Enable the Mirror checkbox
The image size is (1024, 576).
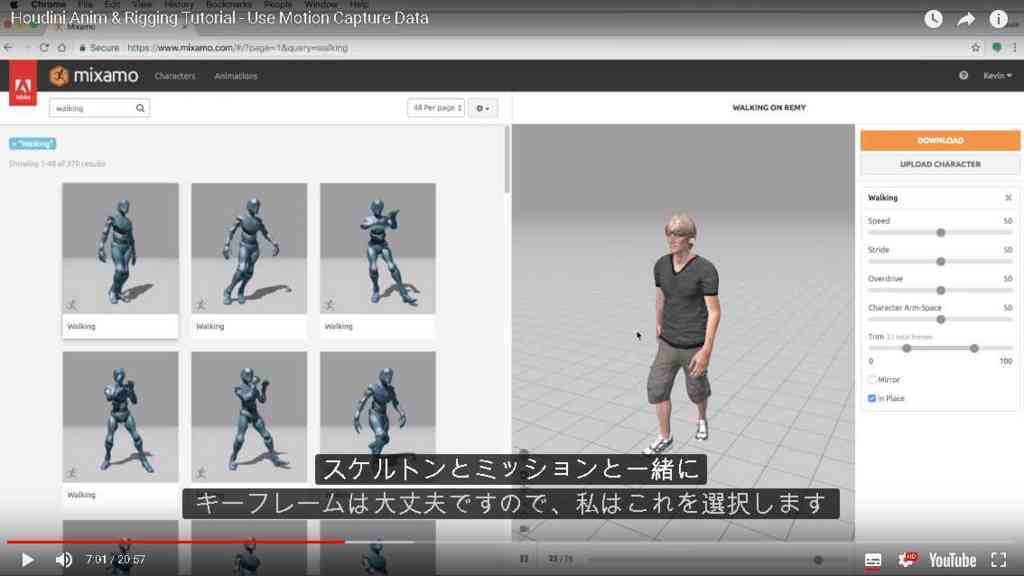872,379
